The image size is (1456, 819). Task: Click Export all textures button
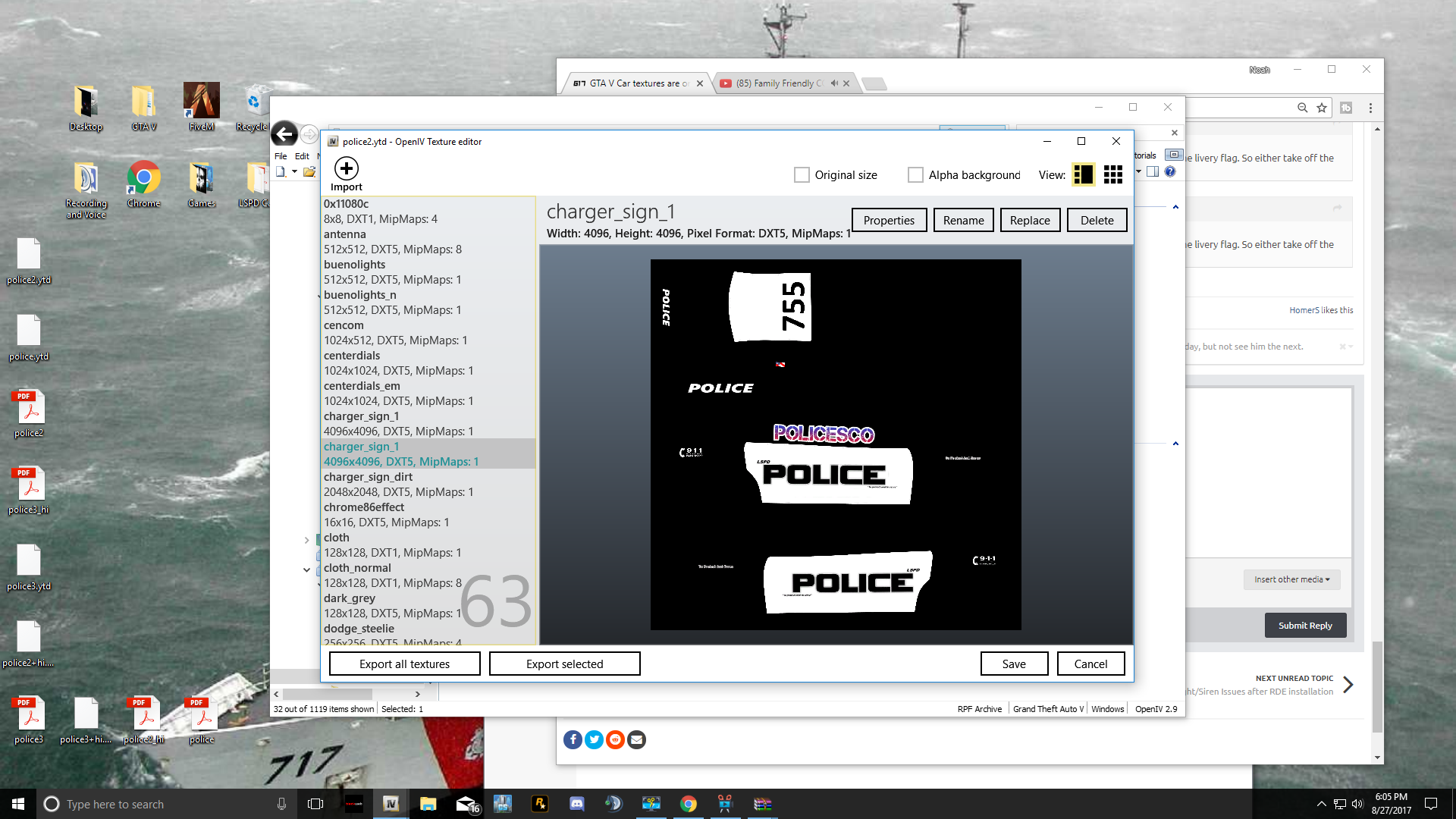(404, 664)
